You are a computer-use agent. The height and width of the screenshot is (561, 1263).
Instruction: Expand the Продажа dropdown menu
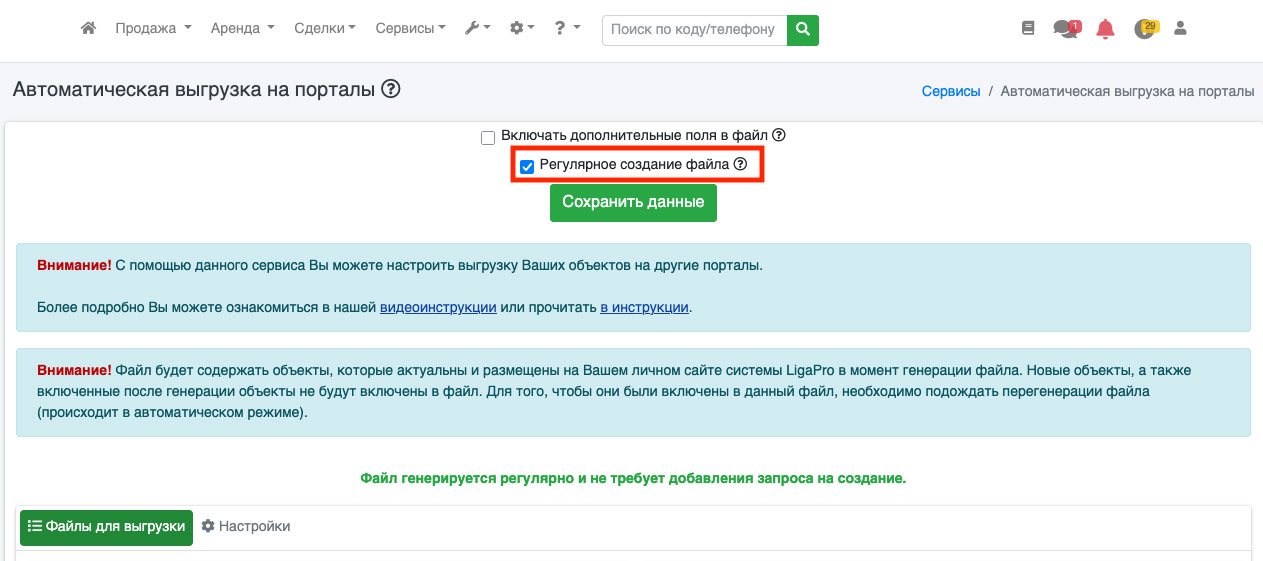tap(153, 29)
